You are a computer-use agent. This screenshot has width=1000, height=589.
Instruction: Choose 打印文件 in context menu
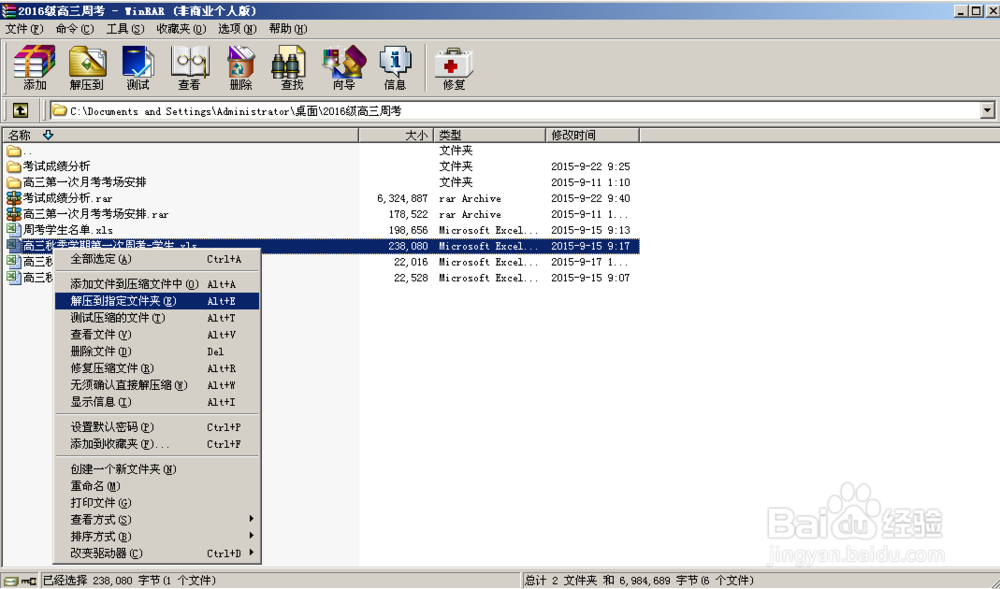pos(157,503)
